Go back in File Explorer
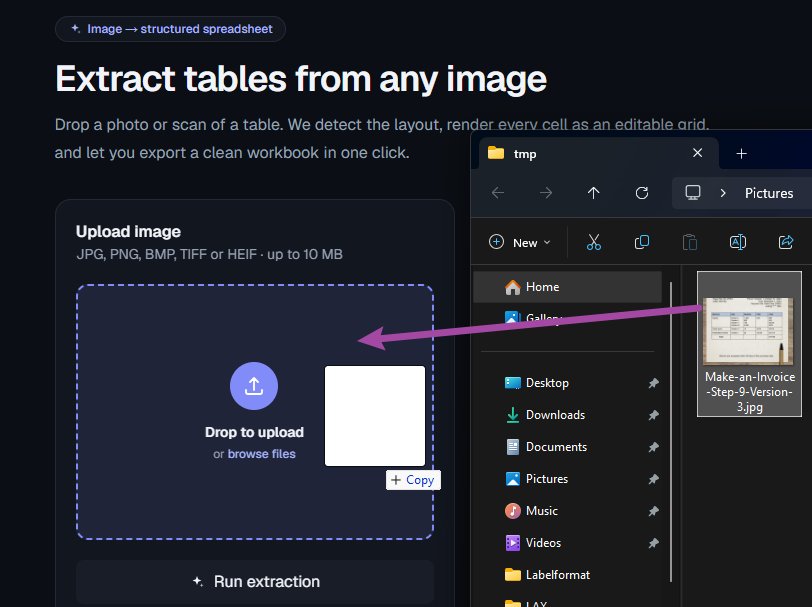Screen dimensions: 812x607 pos(498,193)
